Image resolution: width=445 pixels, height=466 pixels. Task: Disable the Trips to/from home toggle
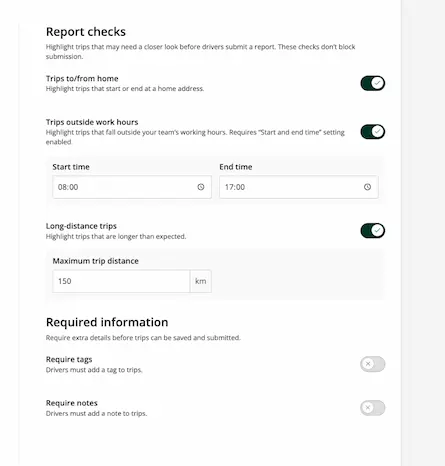[x=373, y=83]
